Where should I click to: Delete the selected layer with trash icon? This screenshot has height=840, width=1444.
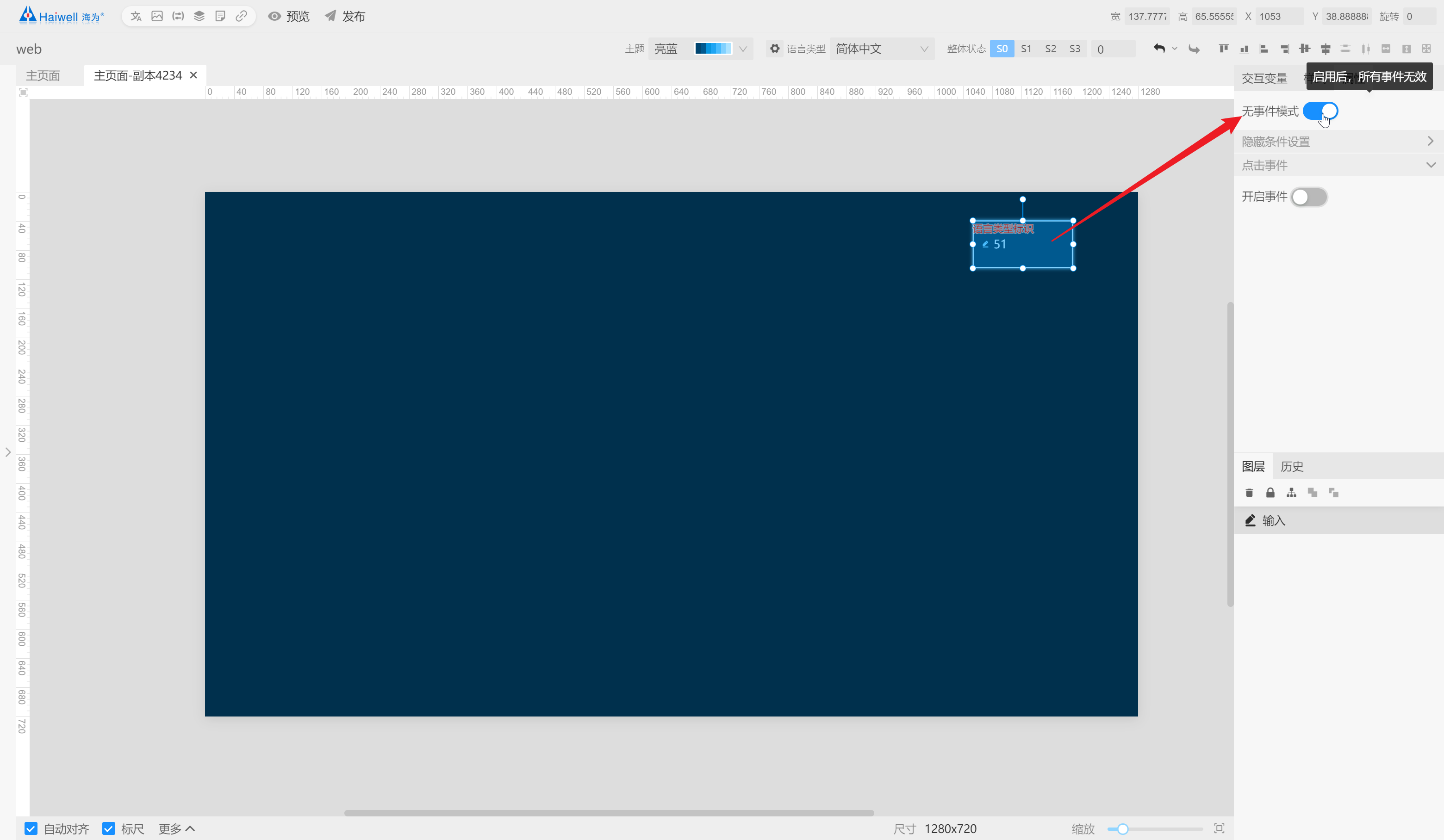tap(1249, 493)
